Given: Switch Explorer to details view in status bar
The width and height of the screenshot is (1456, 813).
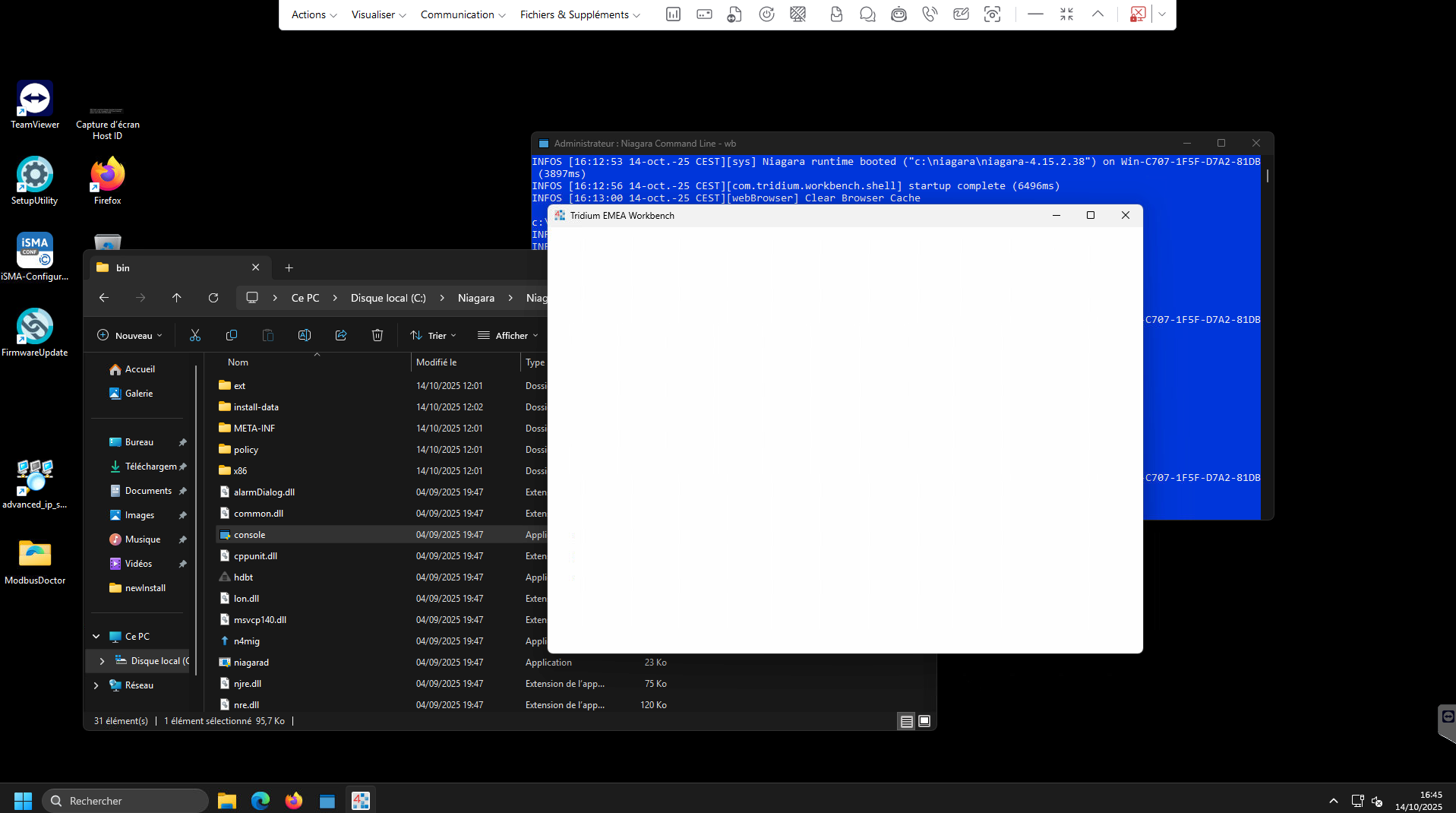Looking at the screenshot, I should 907,721.
